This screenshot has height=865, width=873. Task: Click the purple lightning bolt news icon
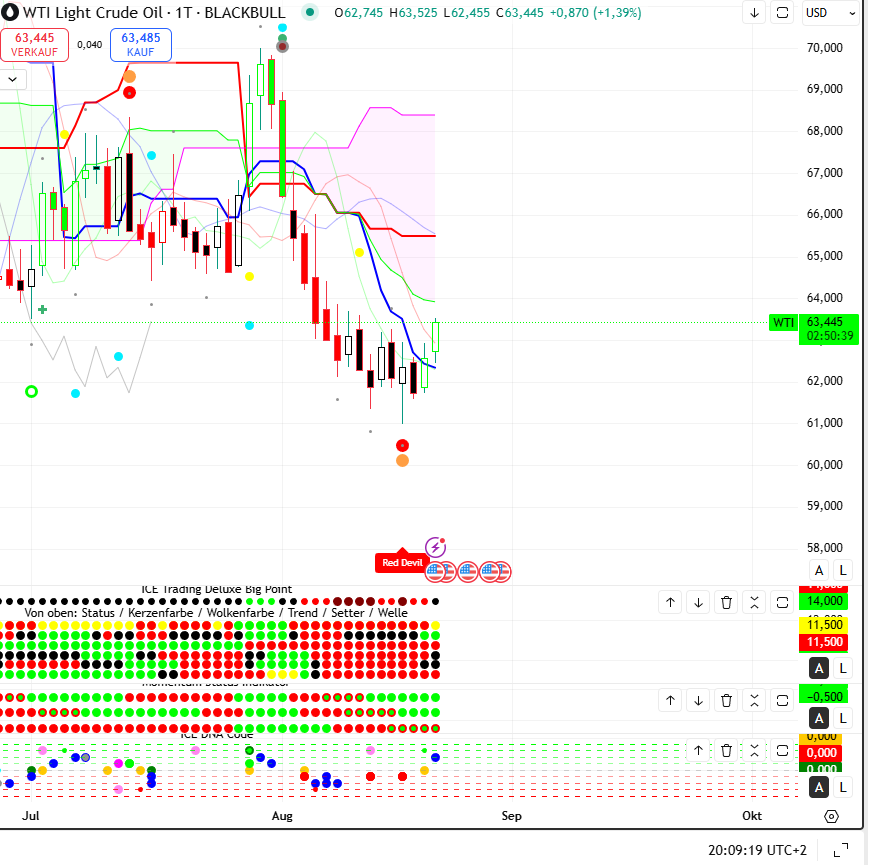coord(435,547)
